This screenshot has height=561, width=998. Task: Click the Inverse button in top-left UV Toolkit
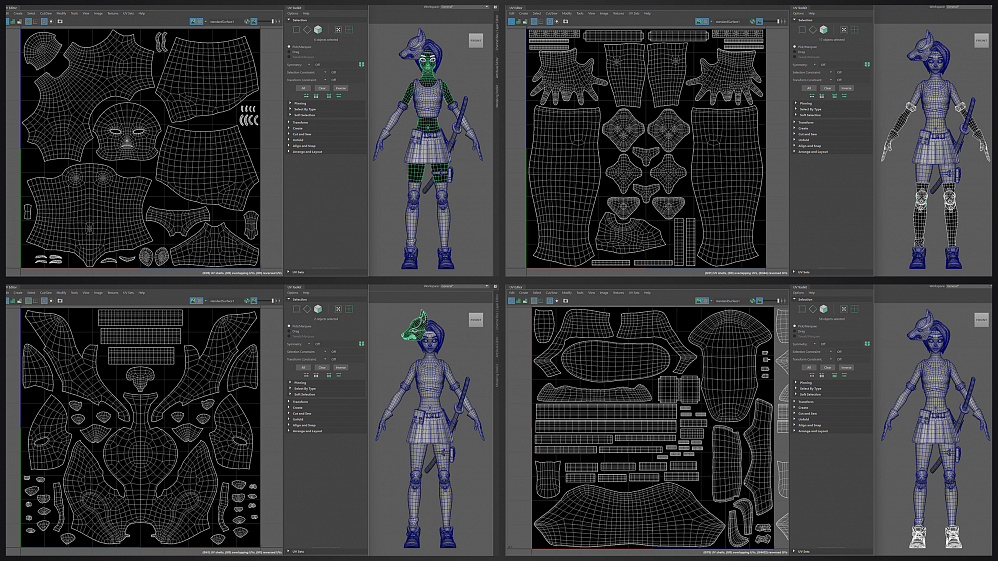pyautogui.click(x=341, y=88)
